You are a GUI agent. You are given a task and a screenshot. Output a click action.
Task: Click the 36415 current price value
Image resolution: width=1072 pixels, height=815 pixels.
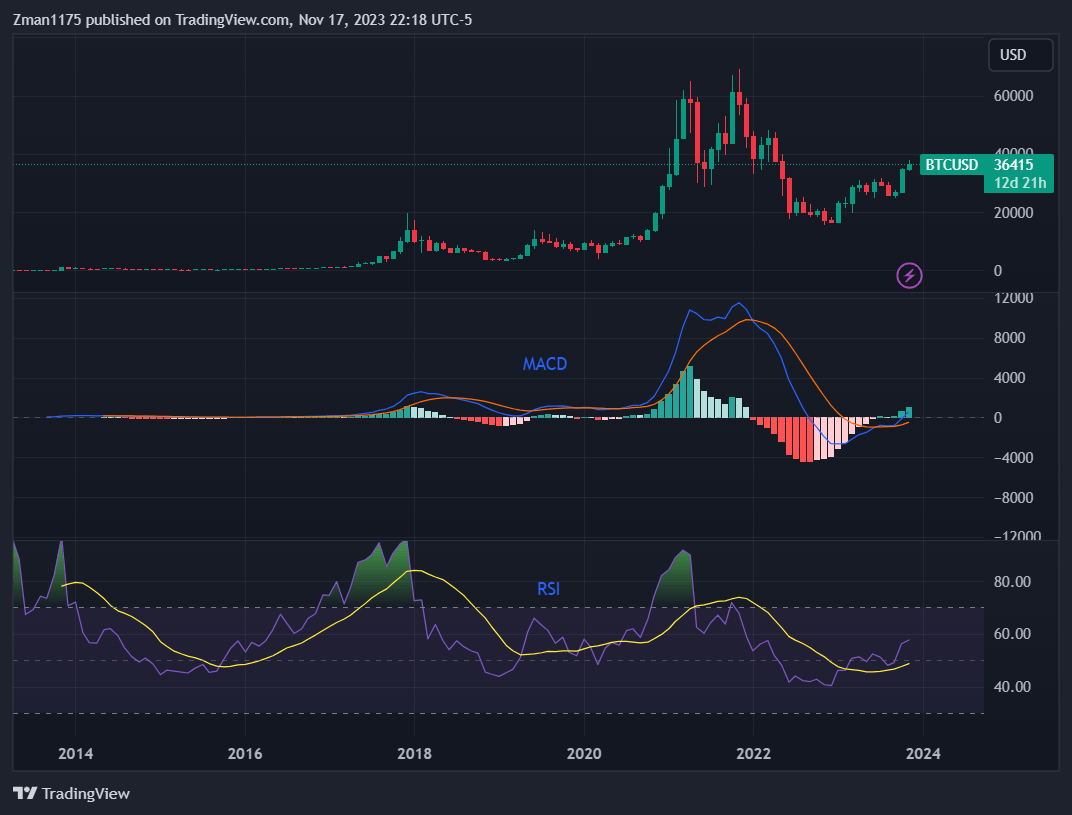(1013, 165)
